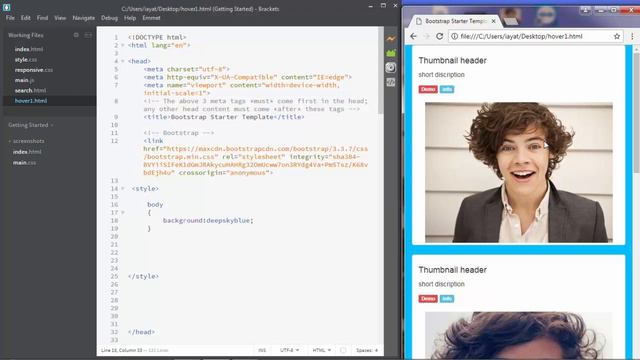The image size is (640, 360).
Task: Expand the screenshots folder
Action: (28, 141)
